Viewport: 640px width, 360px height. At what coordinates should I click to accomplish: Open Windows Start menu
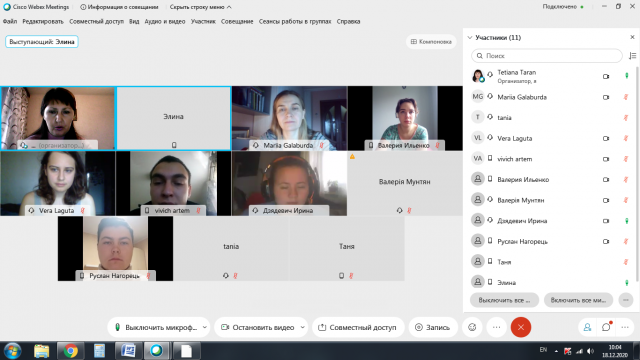pyautogui.click(x=12, y=351)
